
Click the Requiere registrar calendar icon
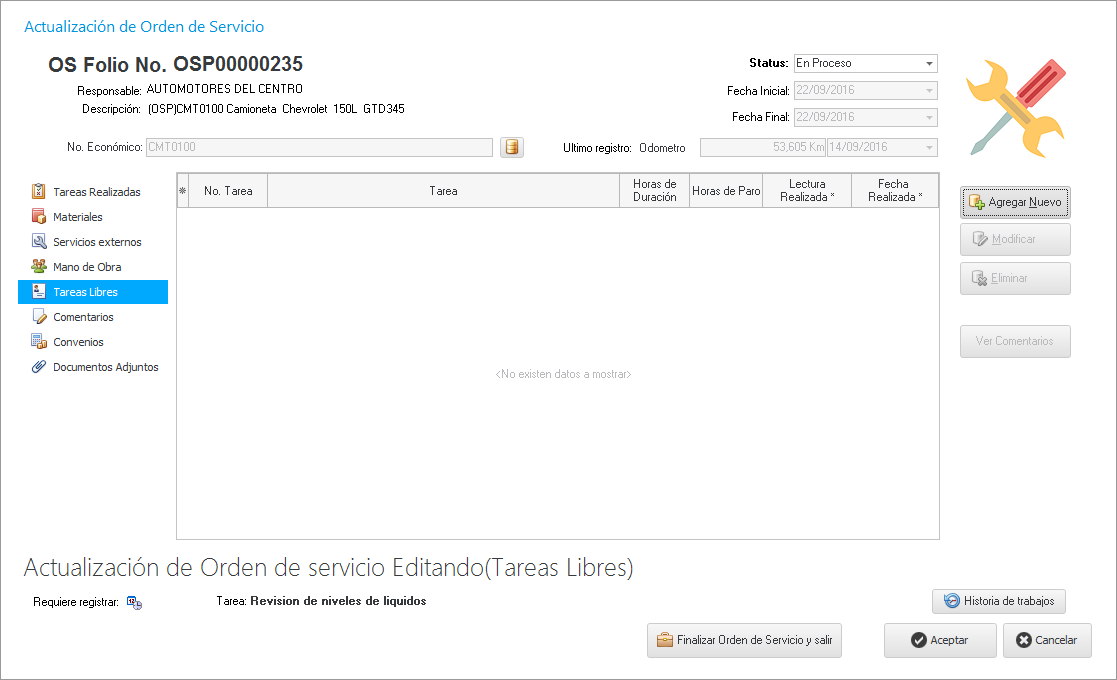tap(134, 602)
